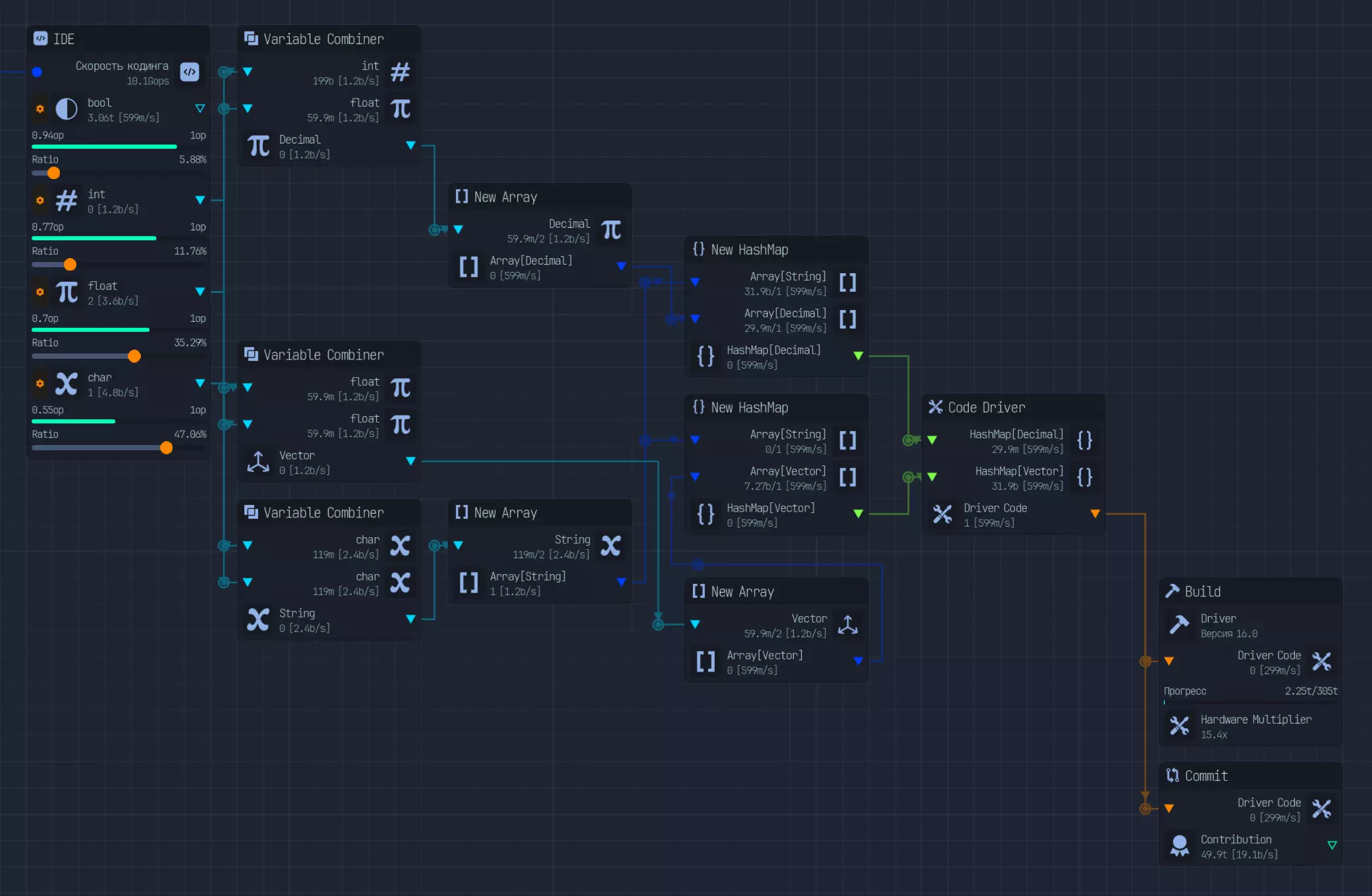Click the Contribution output triangle in Commit
Screen dimensions: 1372x896
[x=1332, y=845]
